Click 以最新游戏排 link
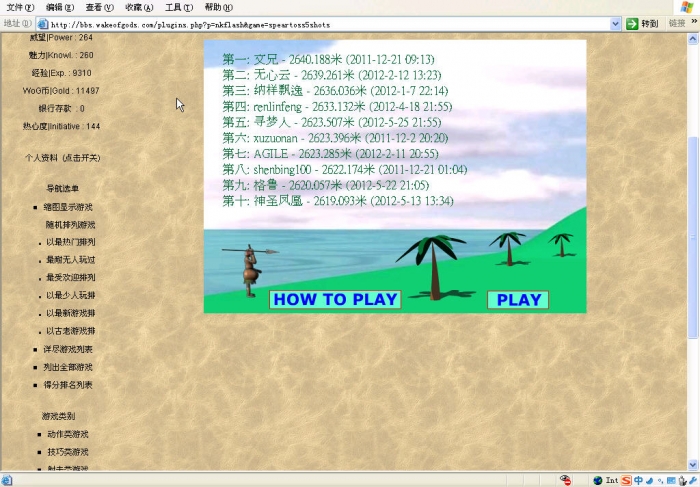The image size is (700, 487). point(71,313)
